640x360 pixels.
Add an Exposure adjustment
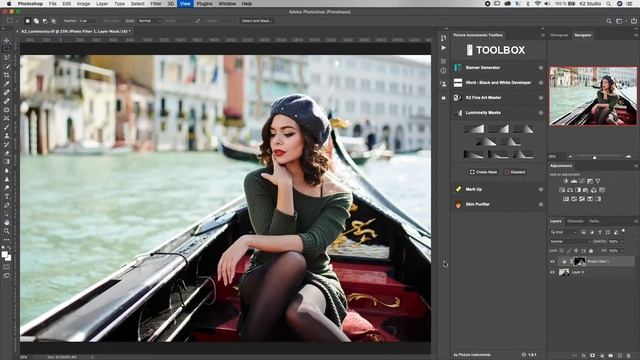click(x=590, y=181)
